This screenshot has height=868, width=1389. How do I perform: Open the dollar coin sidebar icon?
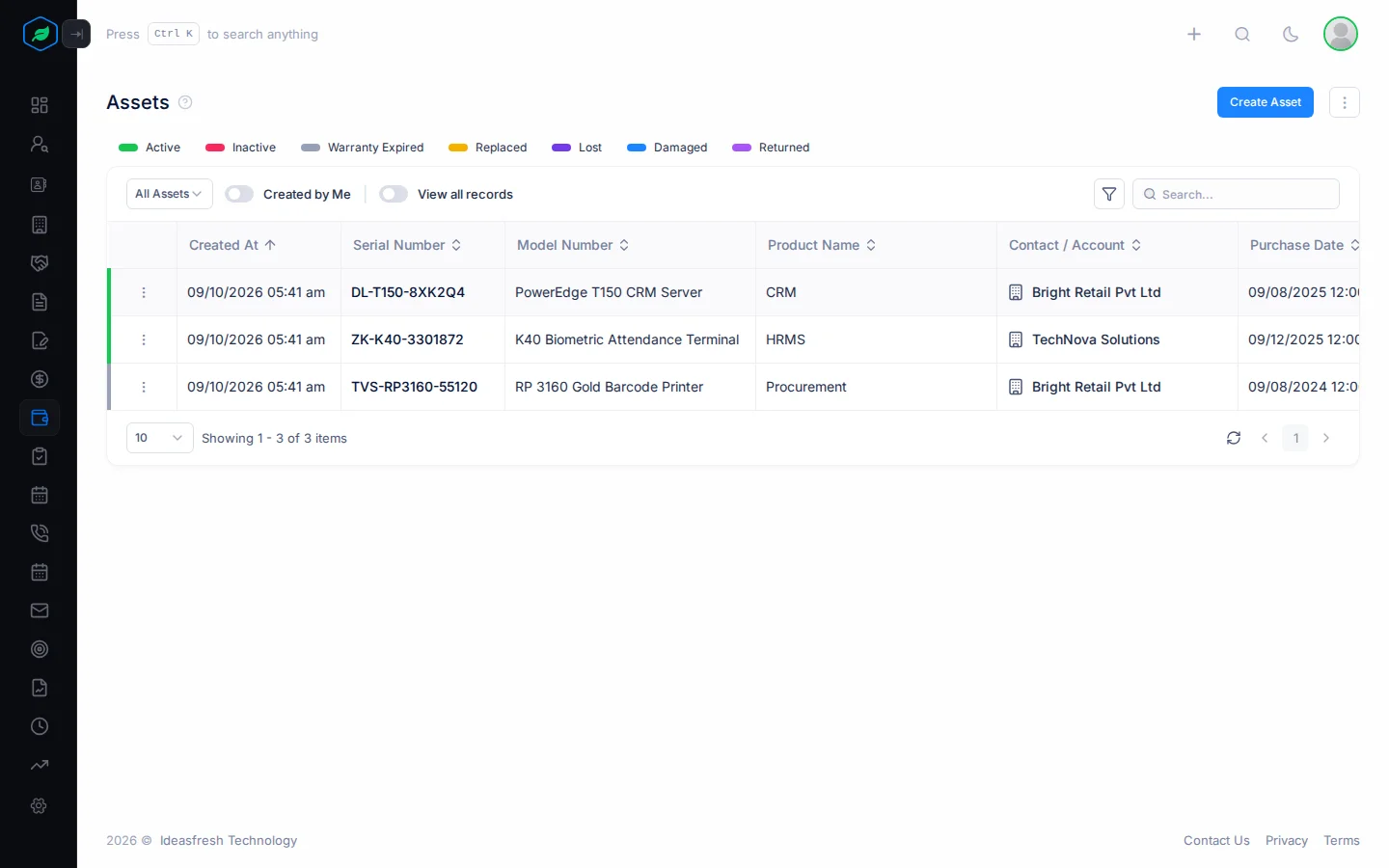pyautogui.click(x=40, y=379)
